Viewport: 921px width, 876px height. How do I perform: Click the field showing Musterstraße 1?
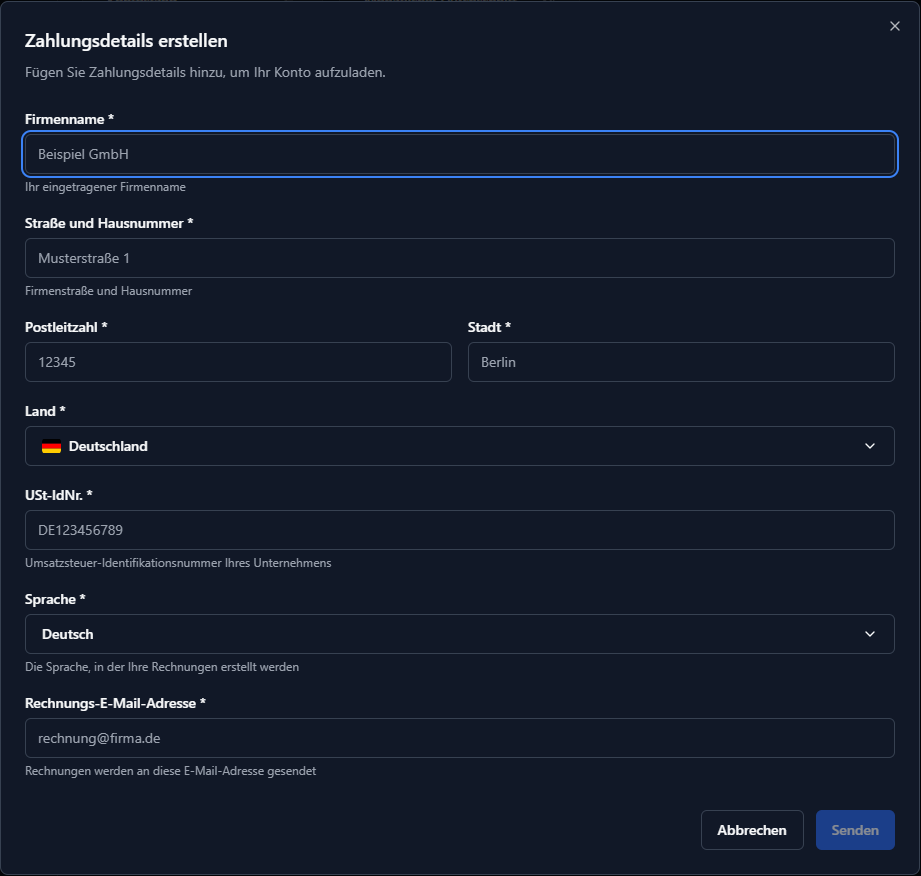click(x=460, y=258)
